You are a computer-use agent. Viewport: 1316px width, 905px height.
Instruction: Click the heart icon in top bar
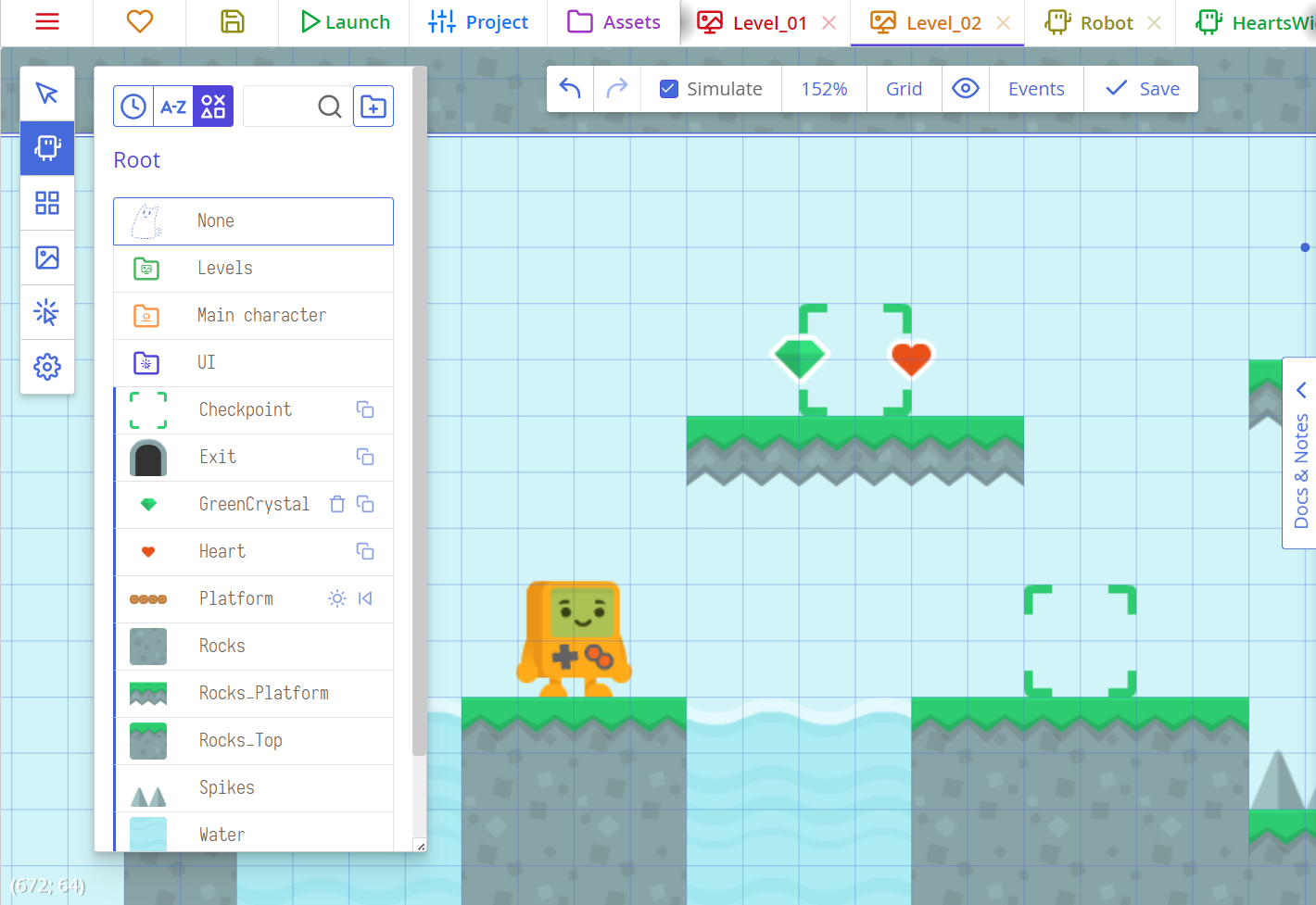[139, 22]
